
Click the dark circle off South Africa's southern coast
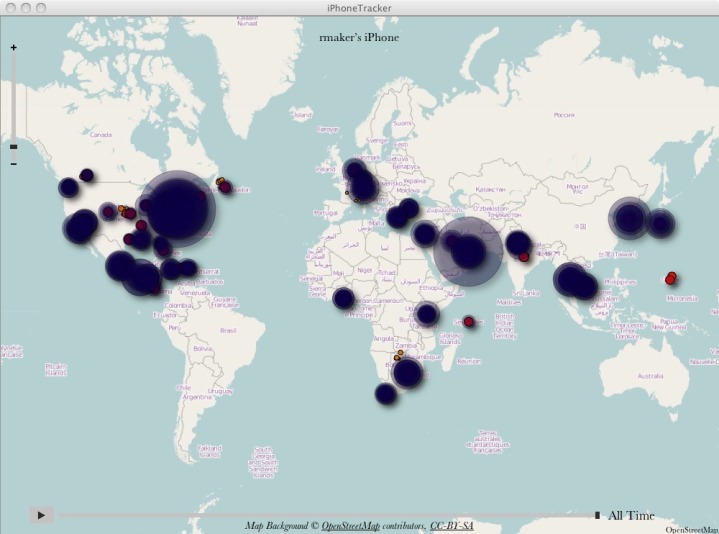(386, 393)
